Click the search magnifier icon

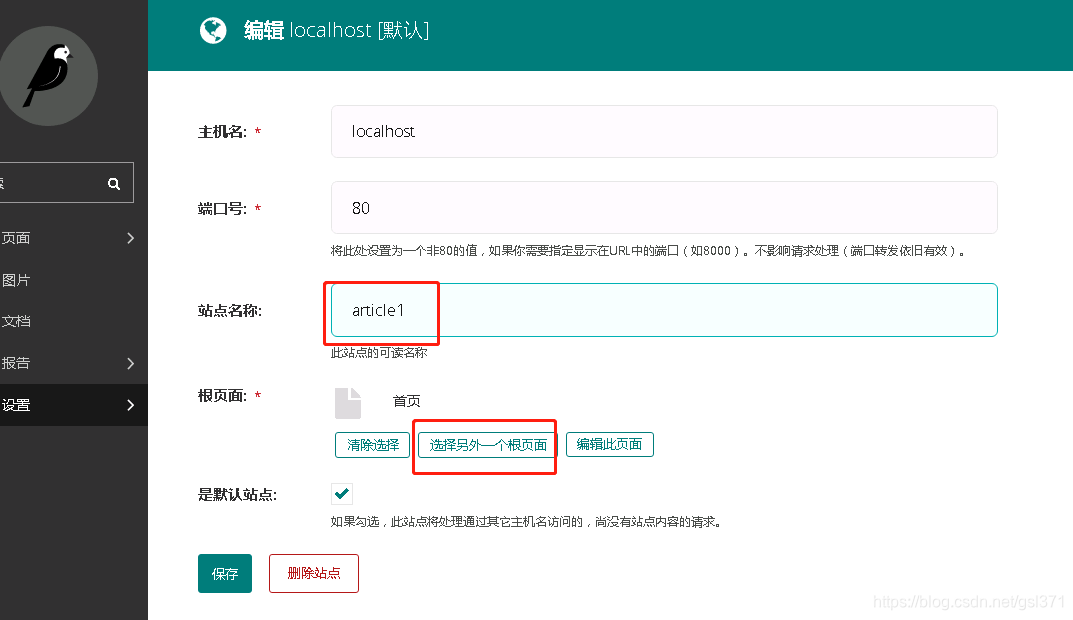[114, 183]
